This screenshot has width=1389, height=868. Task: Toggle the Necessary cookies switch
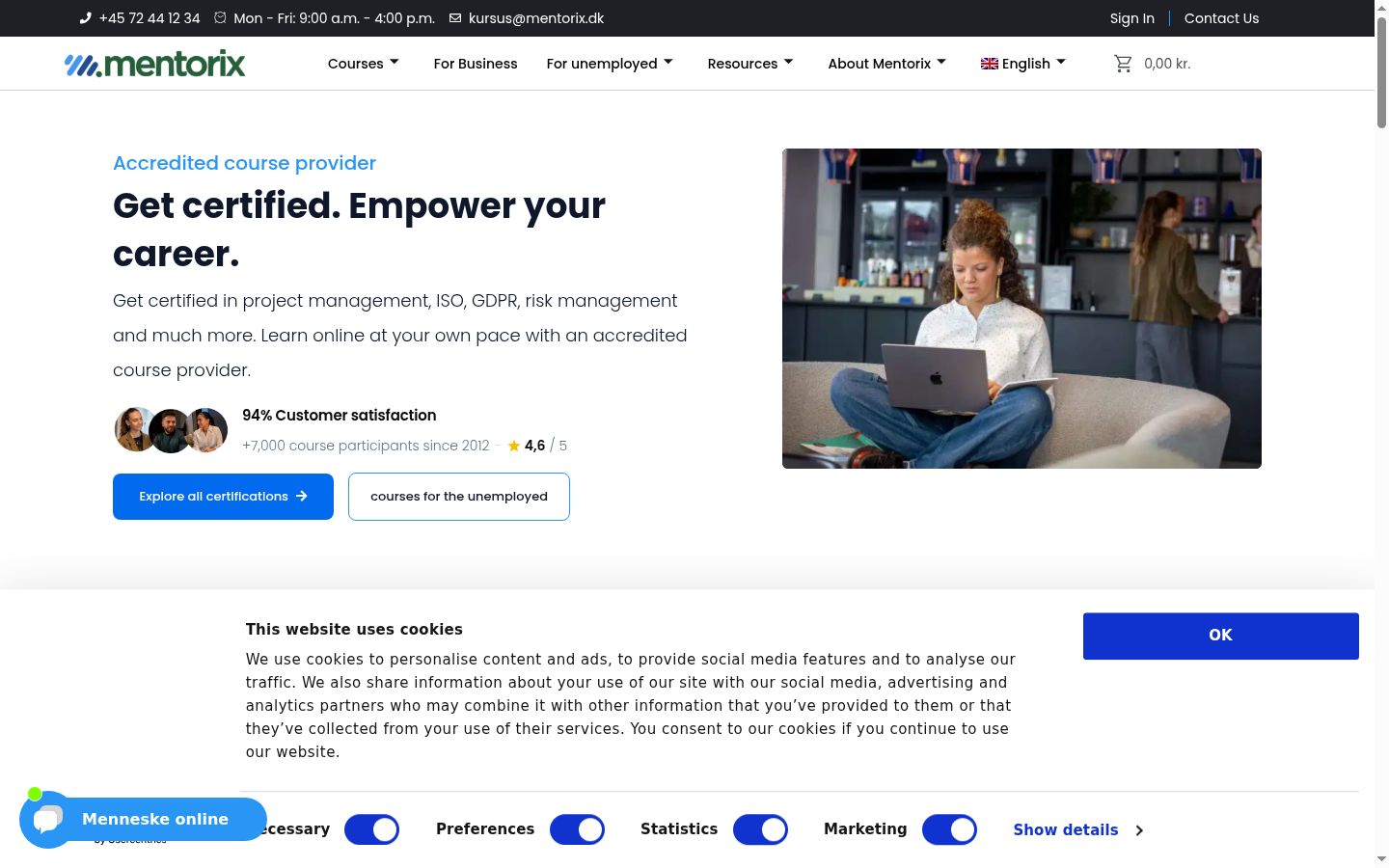[x=371, y=829]
